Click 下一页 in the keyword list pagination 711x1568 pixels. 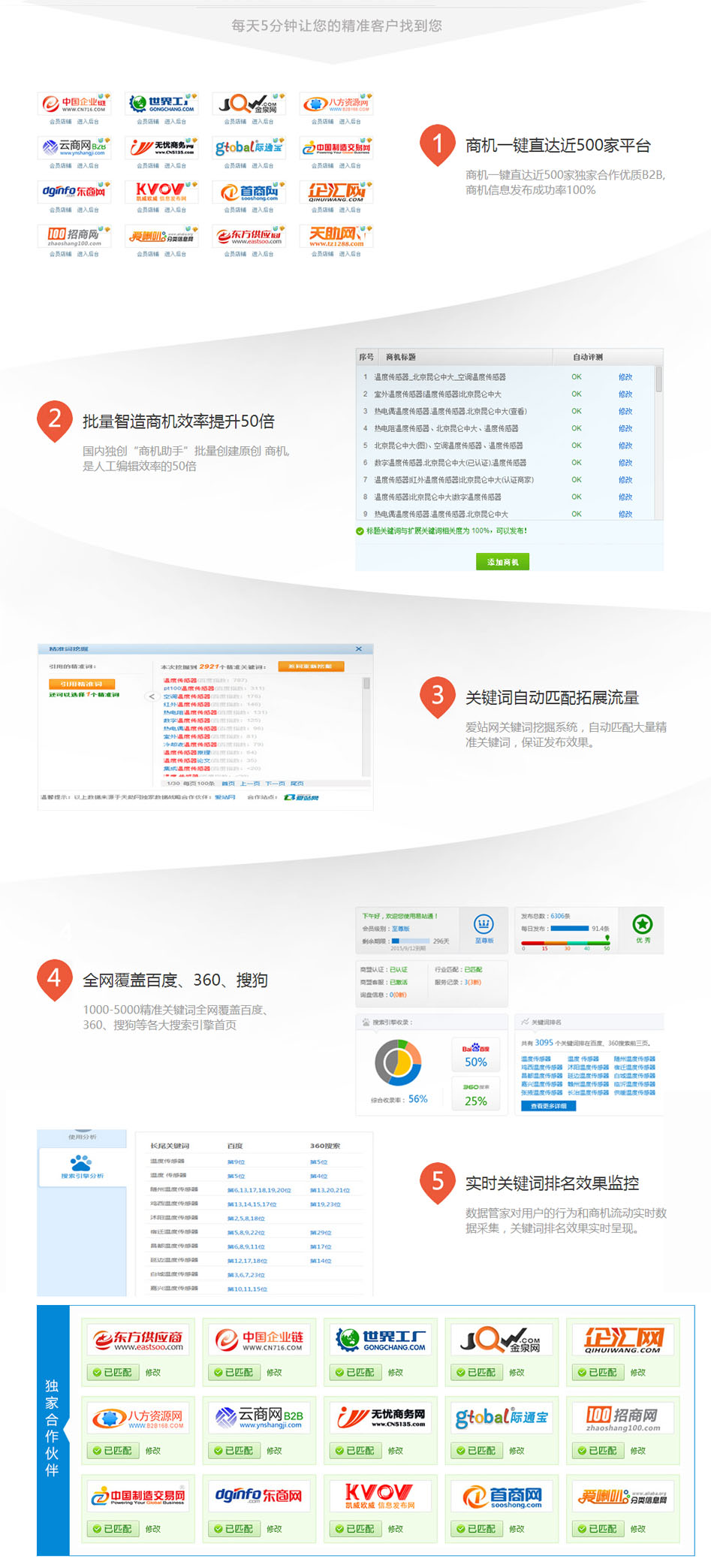[274, 783]
